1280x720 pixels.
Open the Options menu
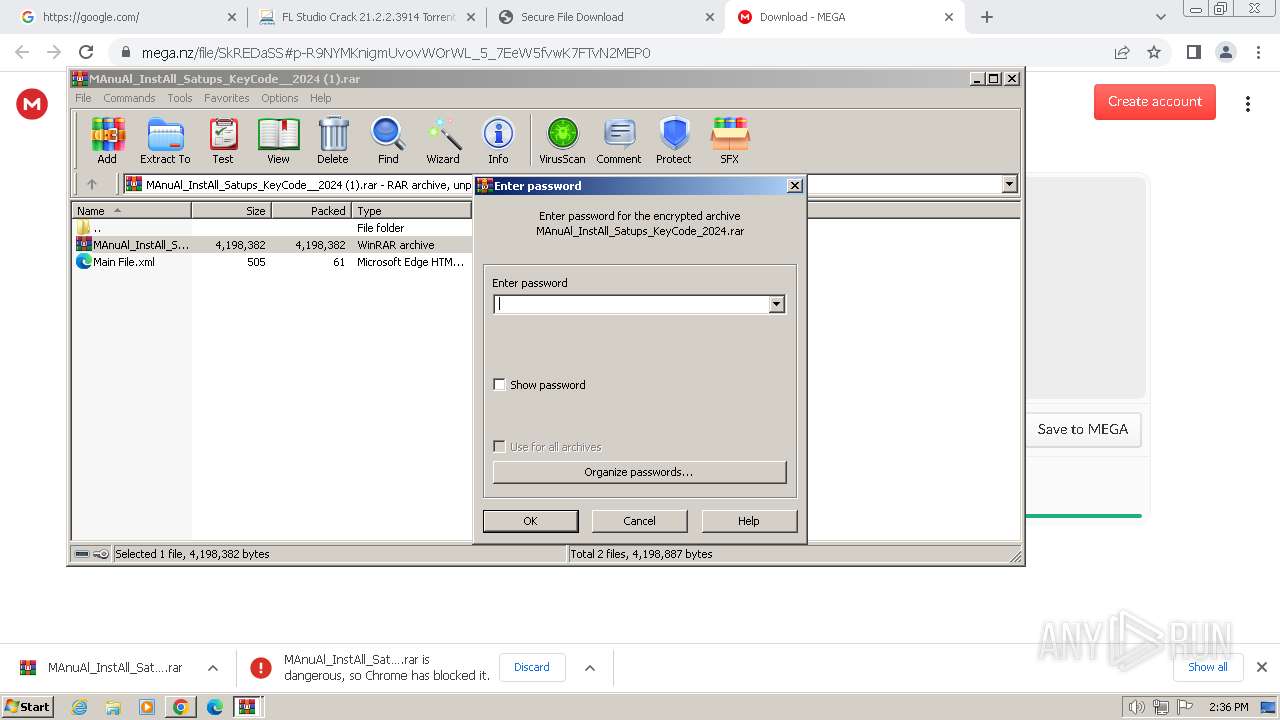coord(280,98)
